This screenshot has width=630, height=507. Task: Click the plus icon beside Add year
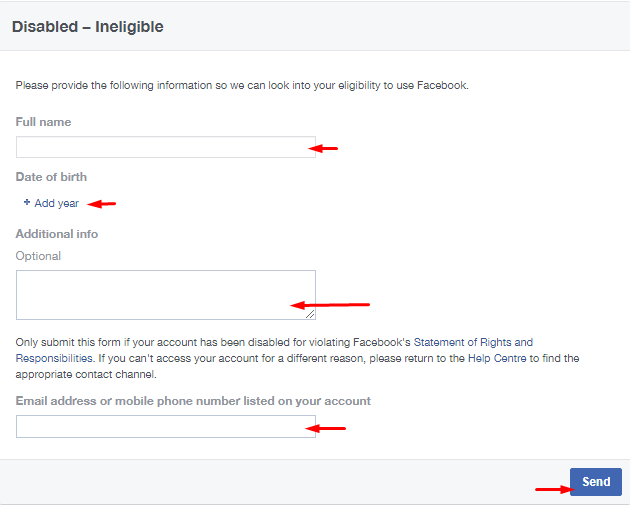click(x=27, y=202)
